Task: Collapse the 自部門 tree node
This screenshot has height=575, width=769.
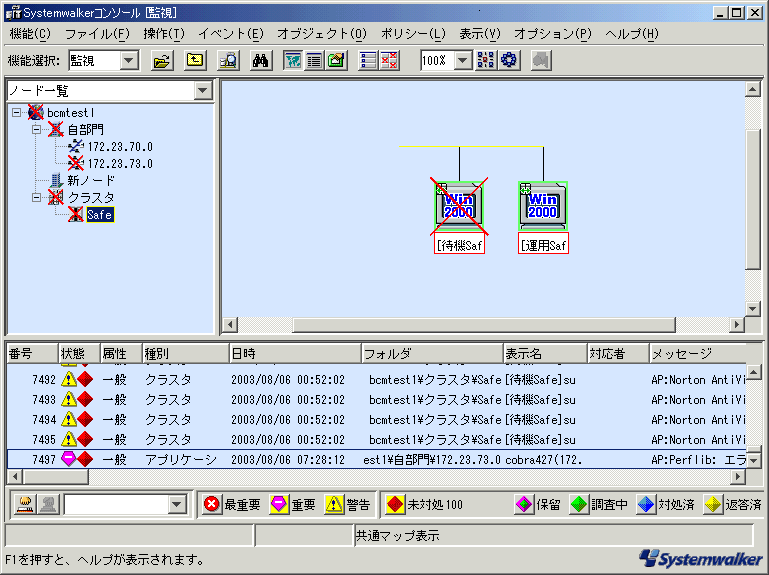Action: coord(36,130)
